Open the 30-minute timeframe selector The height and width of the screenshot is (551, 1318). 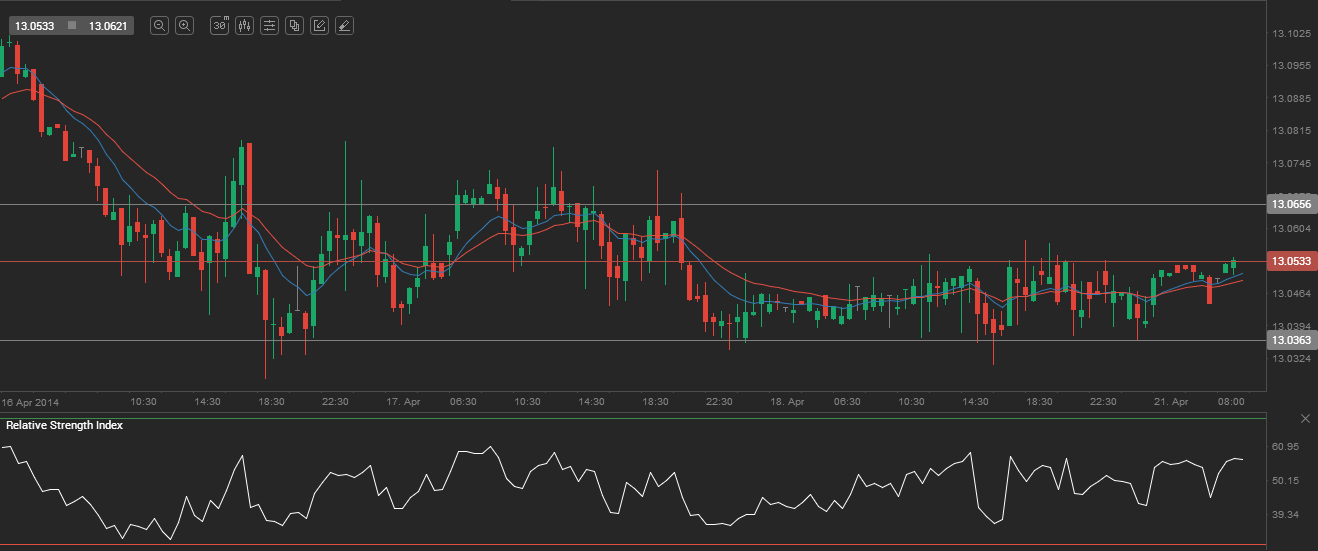[x=220, y=26]
